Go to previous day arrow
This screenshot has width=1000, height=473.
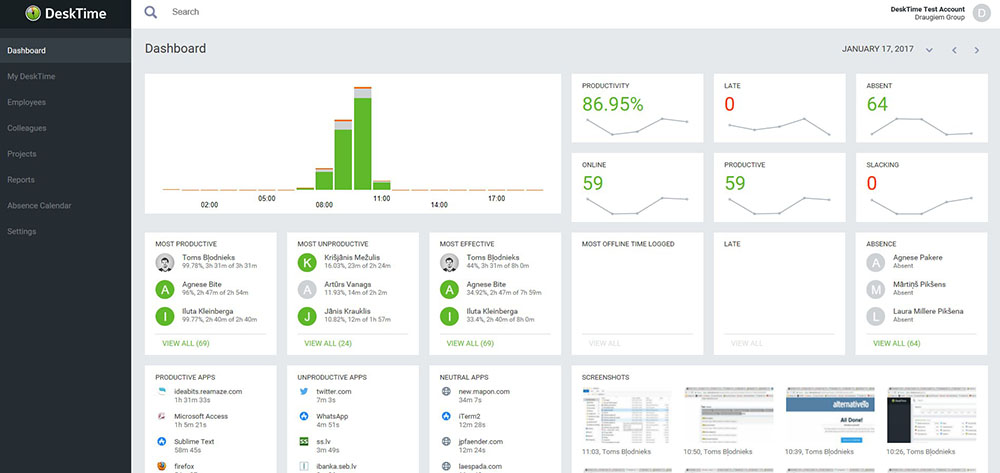point(954,50)
